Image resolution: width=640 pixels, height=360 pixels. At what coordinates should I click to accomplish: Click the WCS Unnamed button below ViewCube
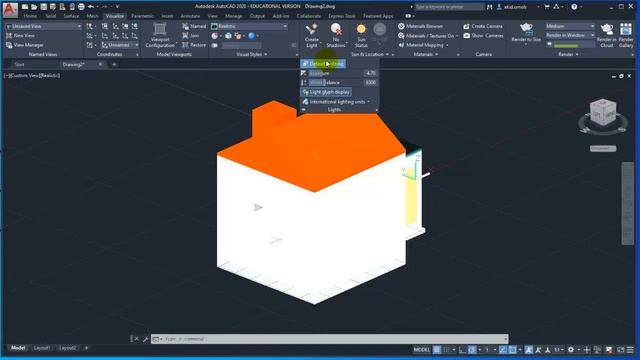(603, 149)
